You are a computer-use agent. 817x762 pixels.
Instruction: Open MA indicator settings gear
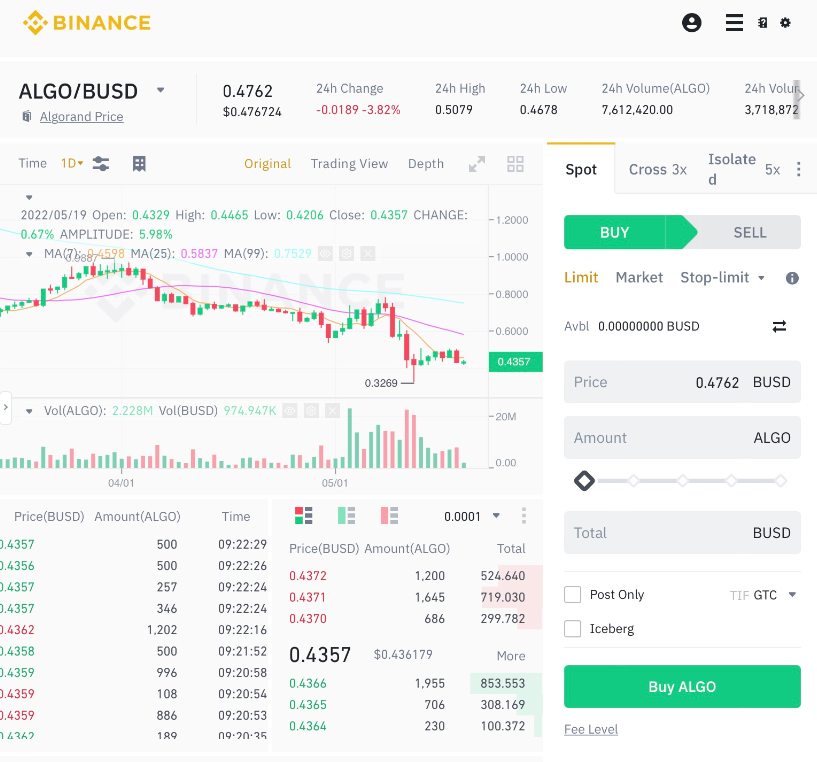pos(346,254)
